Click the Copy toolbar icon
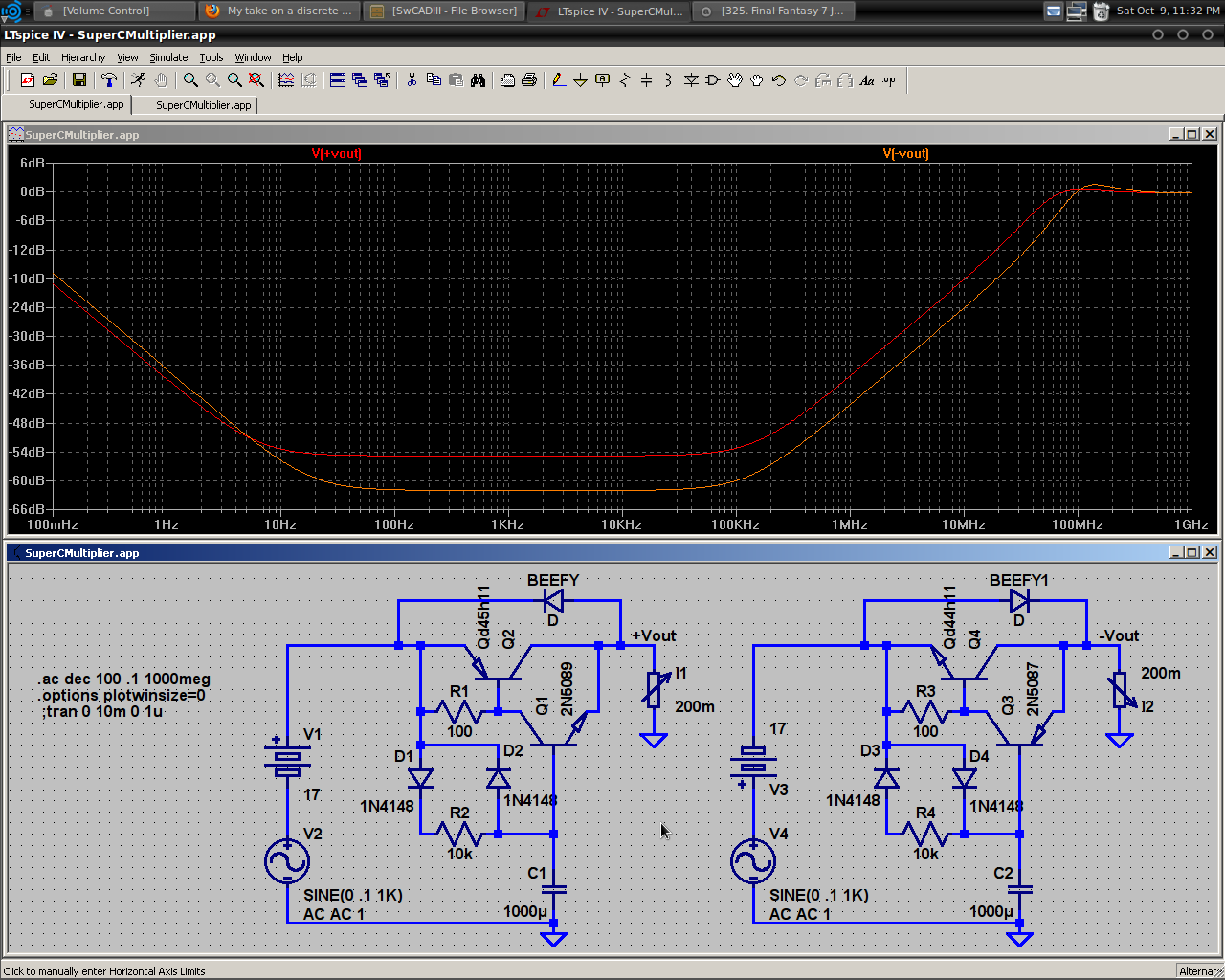The width and height of the screenshot is (1225, 980). pyautogui.click(x=434, y=80)
